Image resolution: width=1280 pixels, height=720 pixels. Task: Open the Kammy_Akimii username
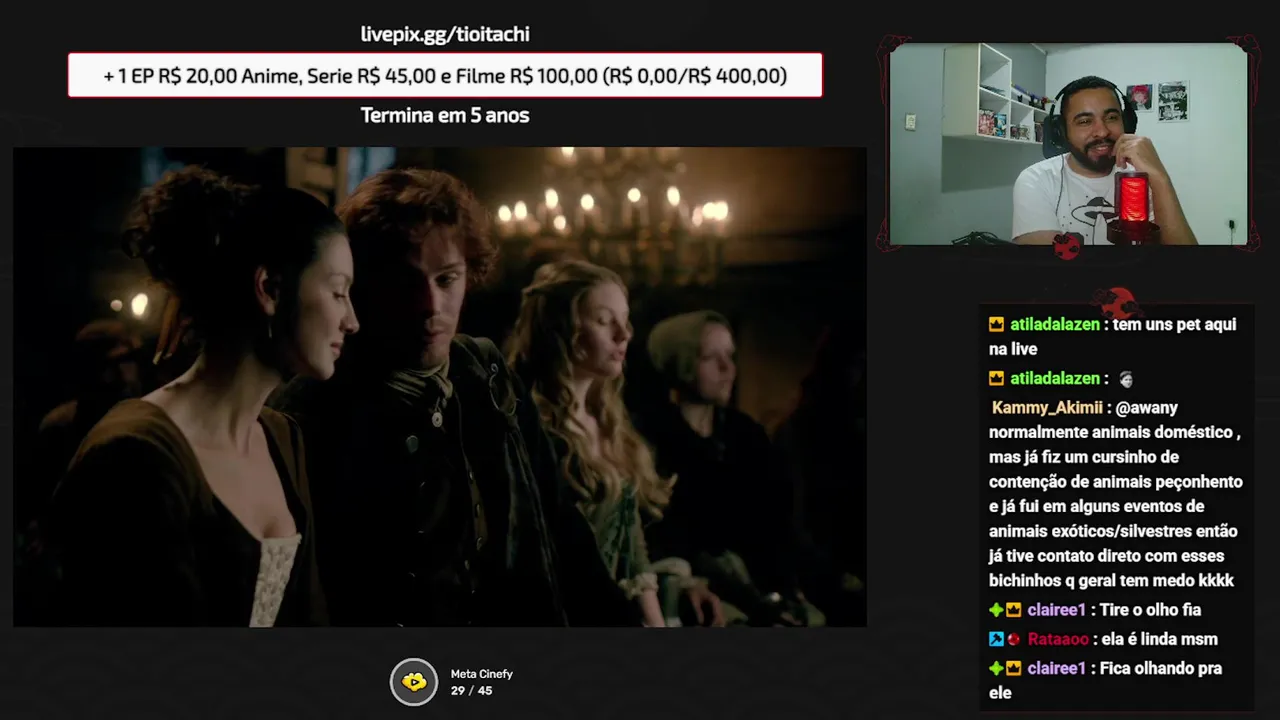1047,408
